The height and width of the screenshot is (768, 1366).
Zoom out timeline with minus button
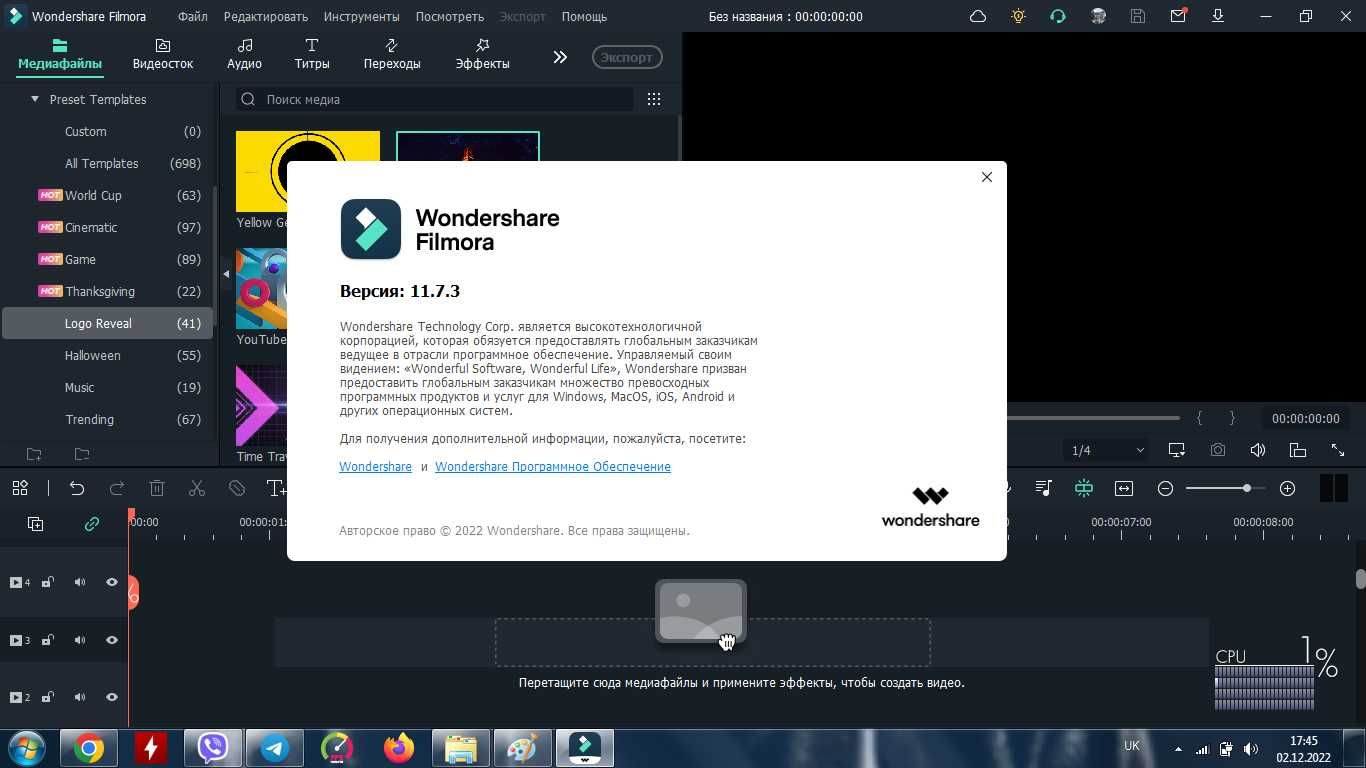pyautogui.click(x=1165, y=488)
